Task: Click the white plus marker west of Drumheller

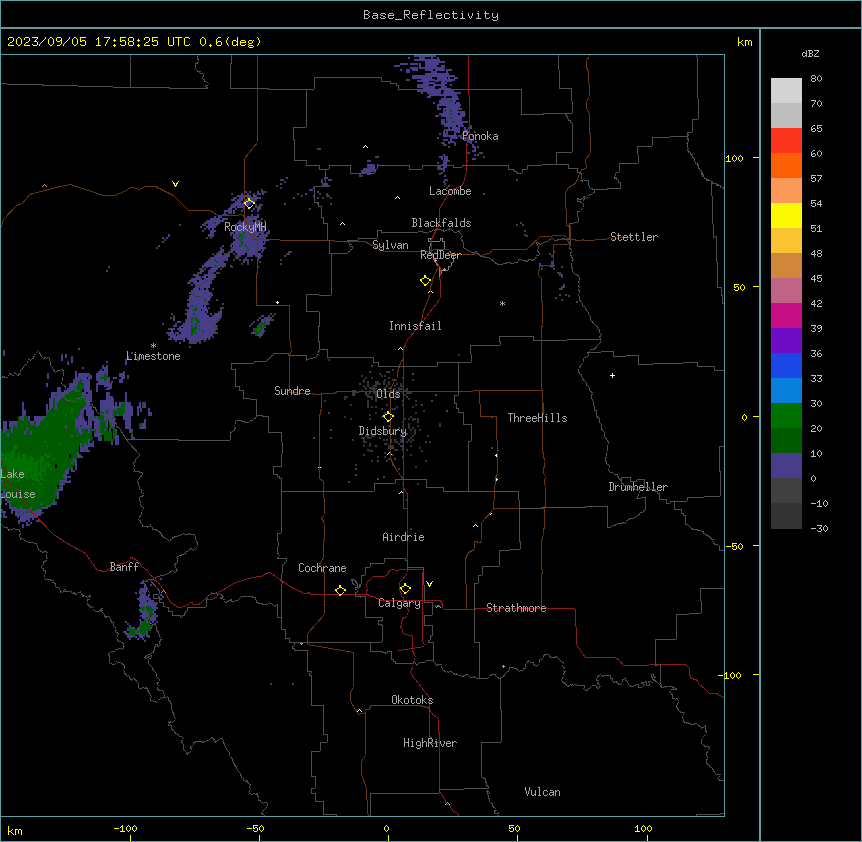Action: pos(612,375)
